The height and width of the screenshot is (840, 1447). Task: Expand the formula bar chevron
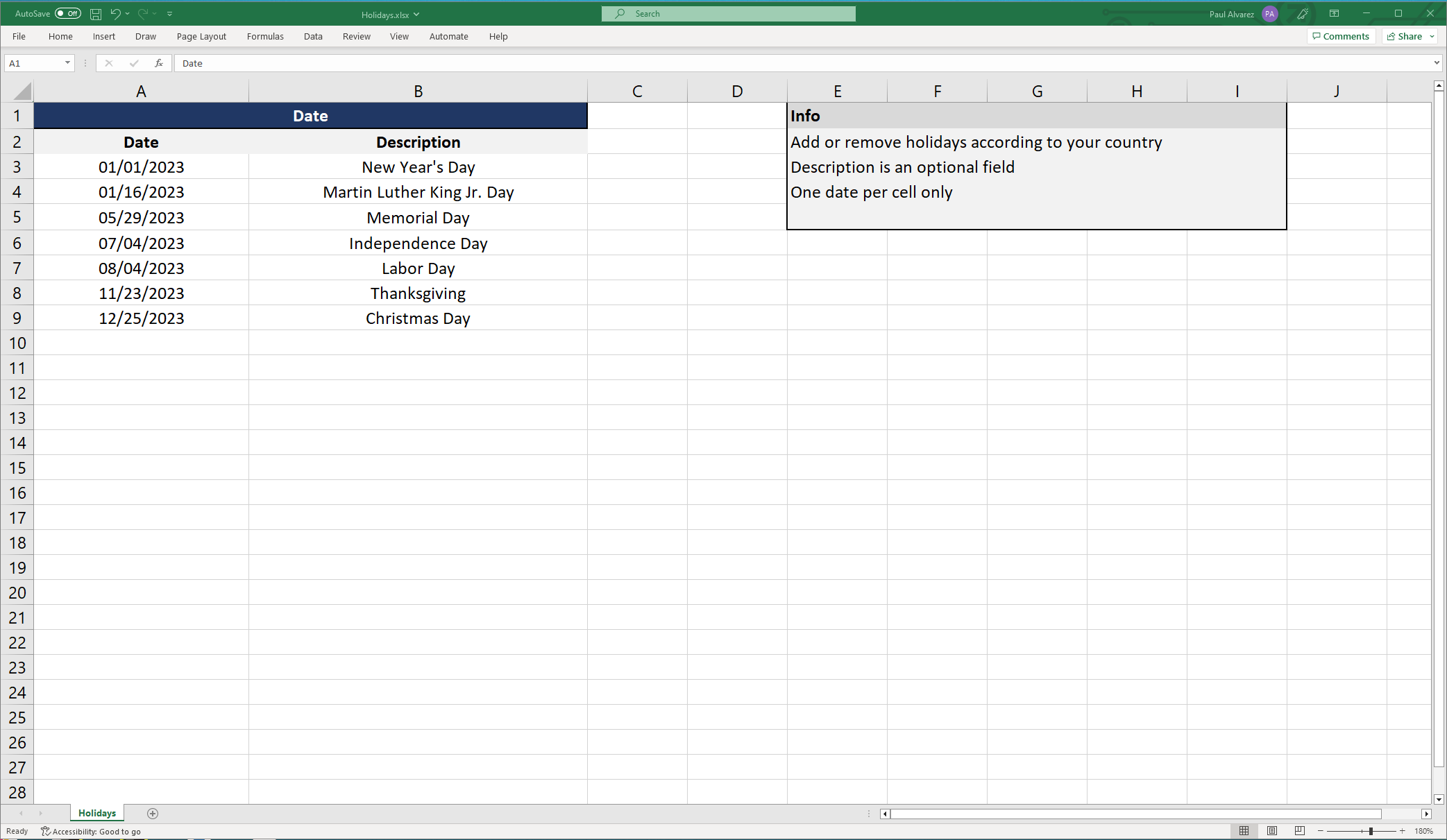point(1437,63)
